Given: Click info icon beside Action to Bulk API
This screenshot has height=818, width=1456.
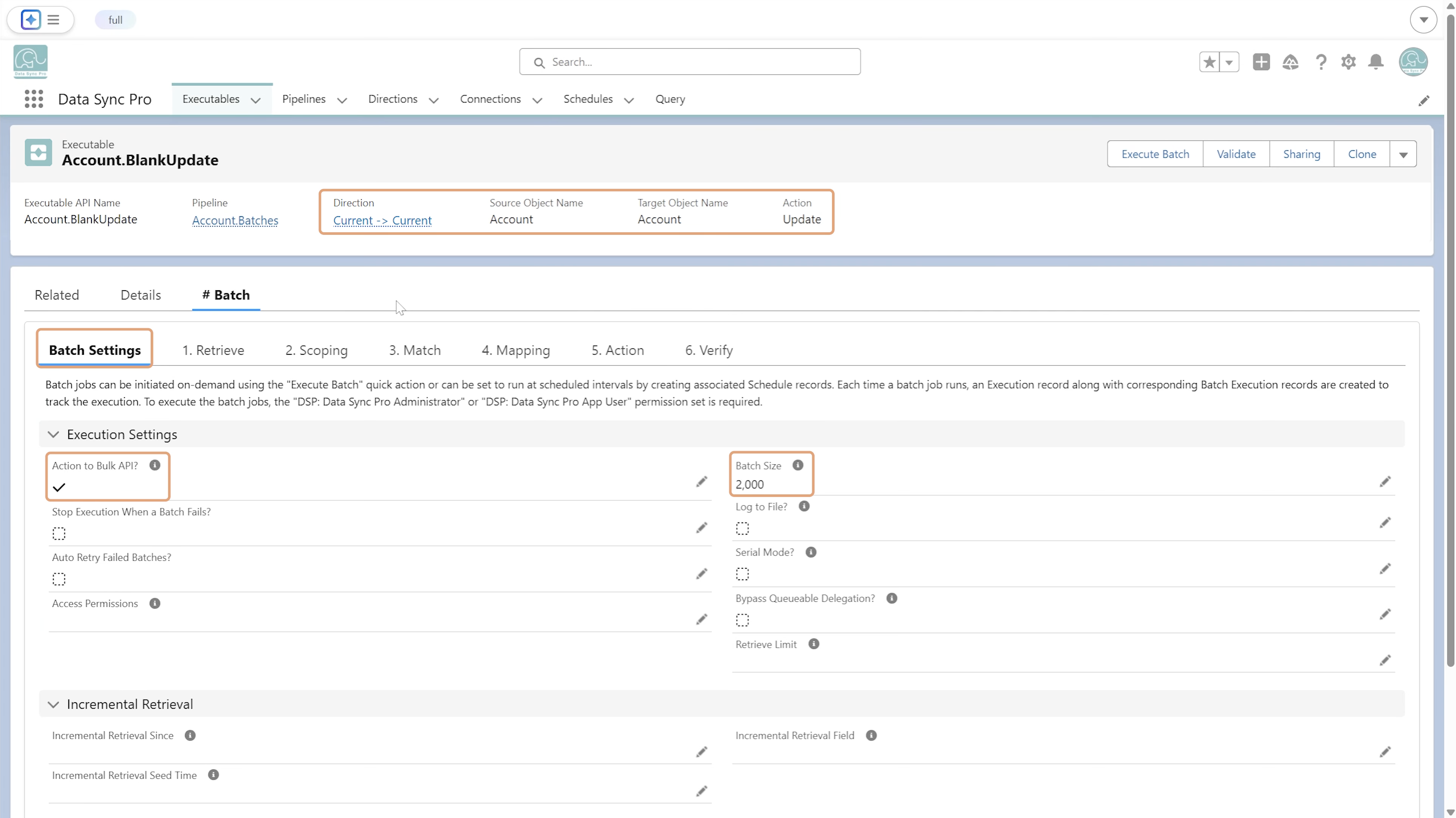Looking at the screenshot, I should 155,465.
